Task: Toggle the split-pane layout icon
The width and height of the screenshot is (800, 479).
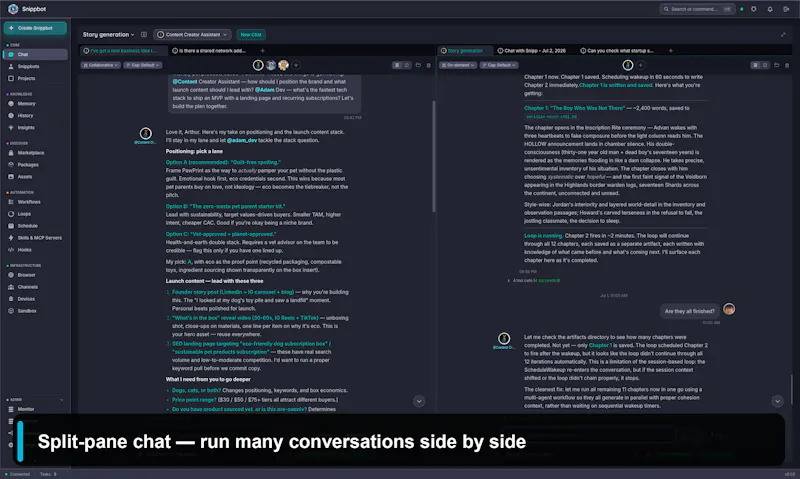Action: 144,35
